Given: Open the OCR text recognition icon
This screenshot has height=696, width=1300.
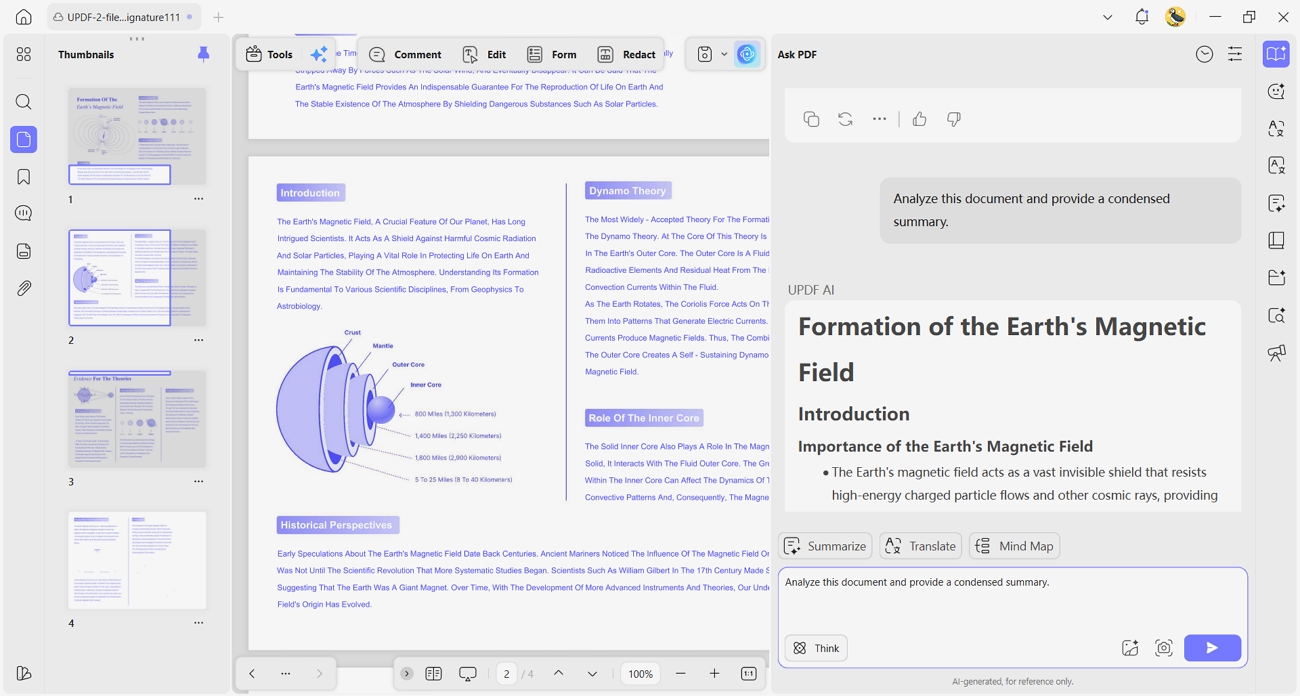Looking at the screenshot, I should [1277, 166].
